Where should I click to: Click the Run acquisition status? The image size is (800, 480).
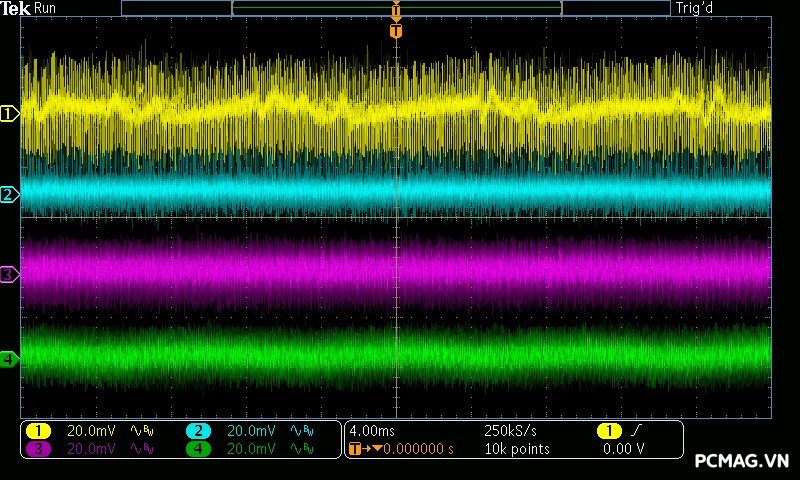(x=46, y=8)
